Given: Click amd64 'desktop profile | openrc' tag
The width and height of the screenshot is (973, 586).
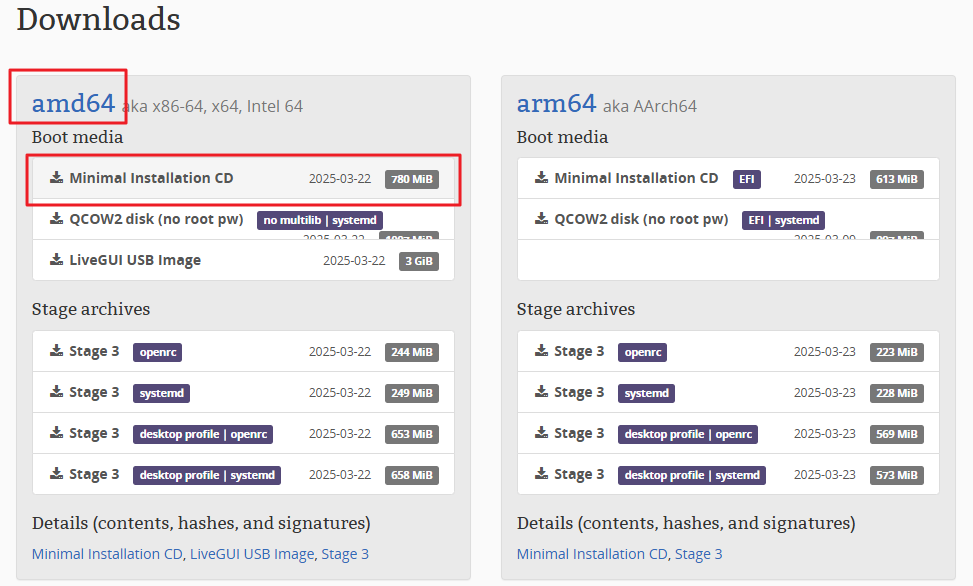Looking at the screenshot, I should coord(203,434).
